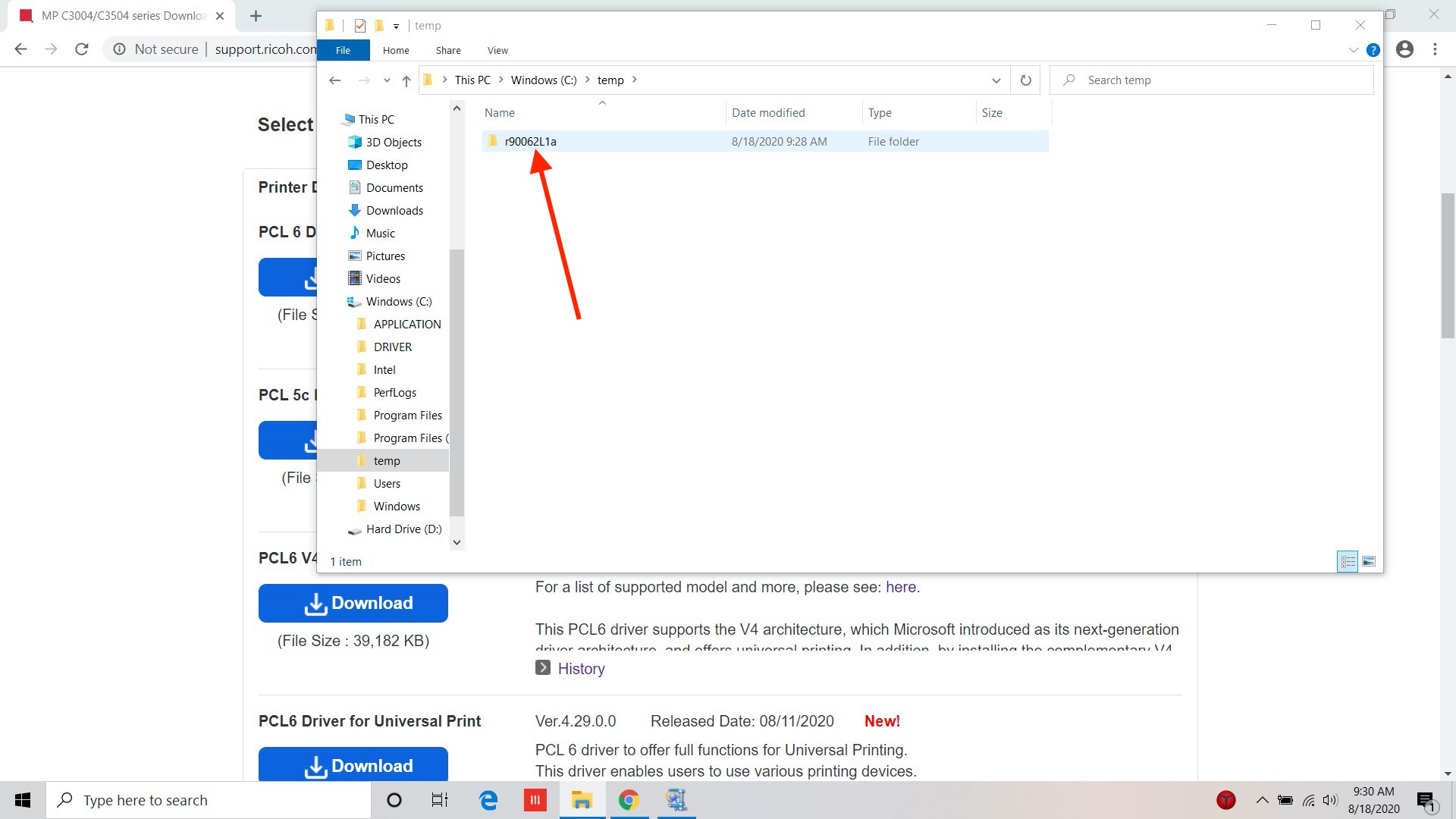
Task: Go up one folder level in Explorer
Action: [x=406, y=80]
